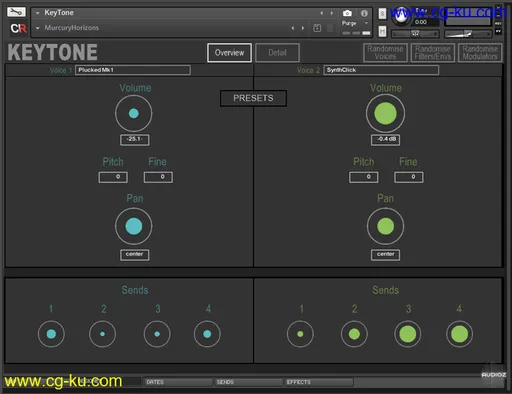Screen dimensions: 512x394
Task: Click the header volume slider
Action: click(468, 34)
